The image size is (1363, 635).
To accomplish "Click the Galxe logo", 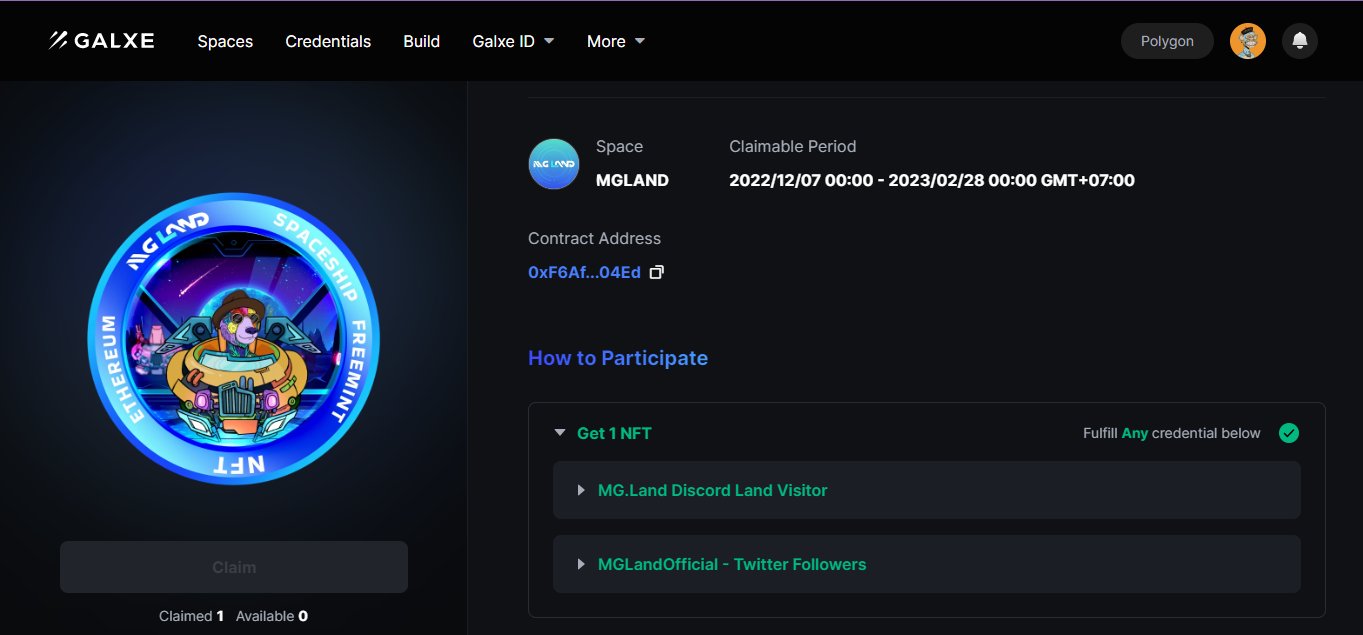I will (101, 41).
